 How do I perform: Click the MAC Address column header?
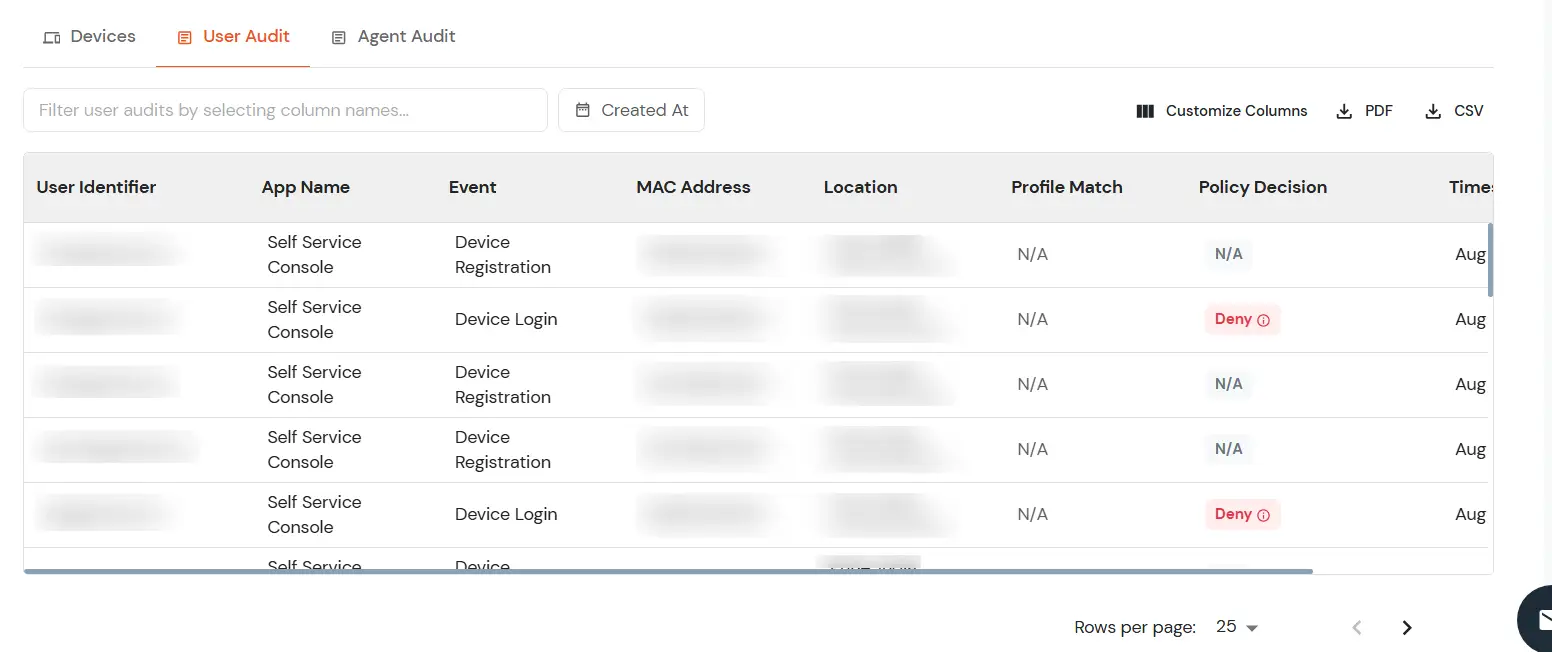tap(693, 187)
